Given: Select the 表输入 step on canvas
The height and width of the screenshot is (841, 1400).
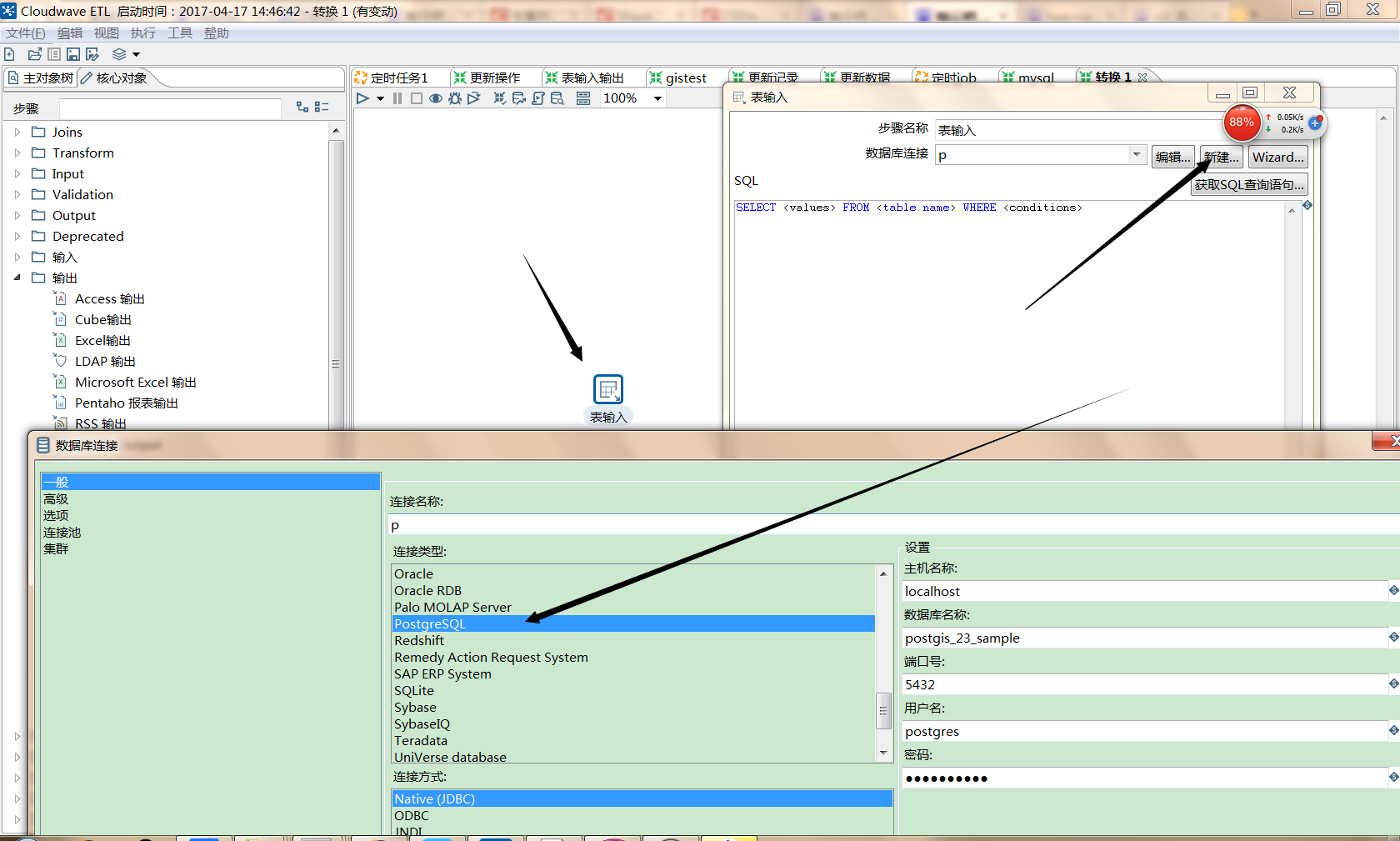Looking at the screenshot, I should (x=608, y=389).
